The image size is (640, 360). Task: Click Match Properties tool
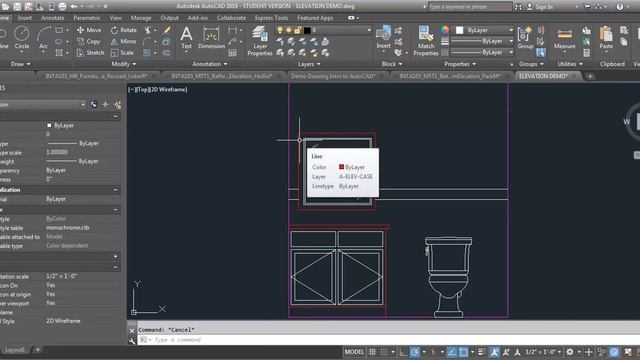click(x=426, y=40)
